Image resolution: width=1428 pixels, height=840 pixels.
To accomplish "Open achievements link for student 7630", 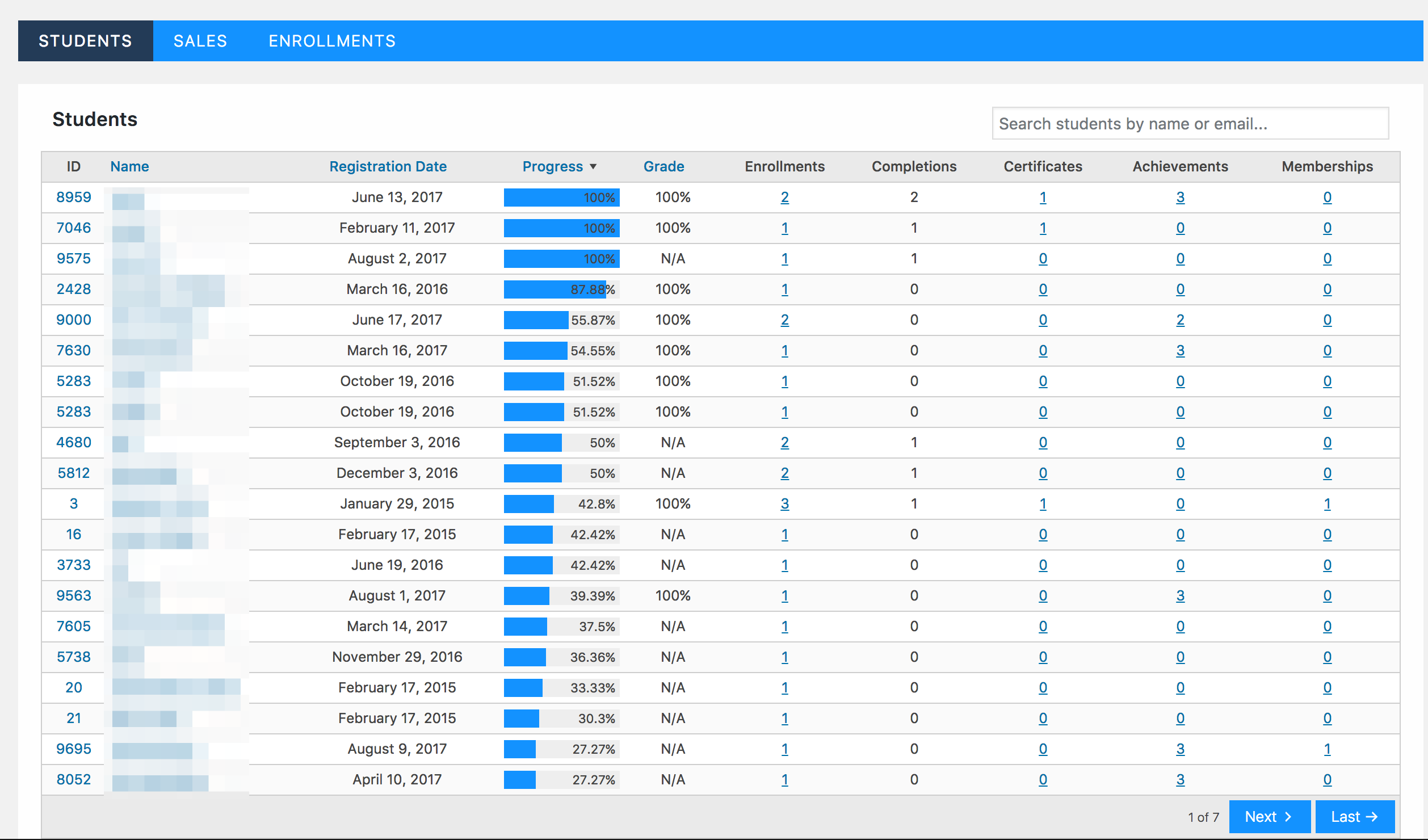I will 1180,351.
